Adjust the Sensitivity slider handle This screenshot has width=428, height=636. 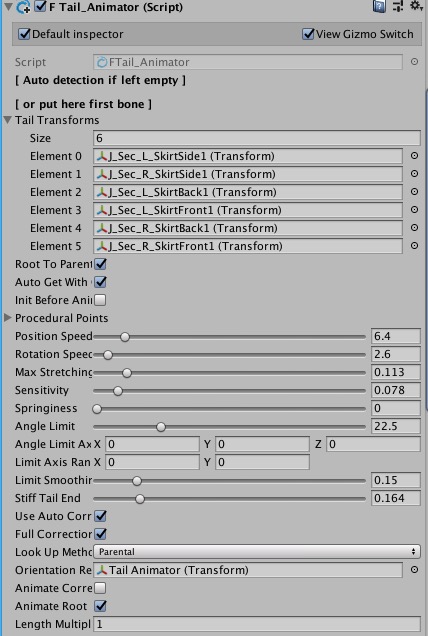point(118,391)
